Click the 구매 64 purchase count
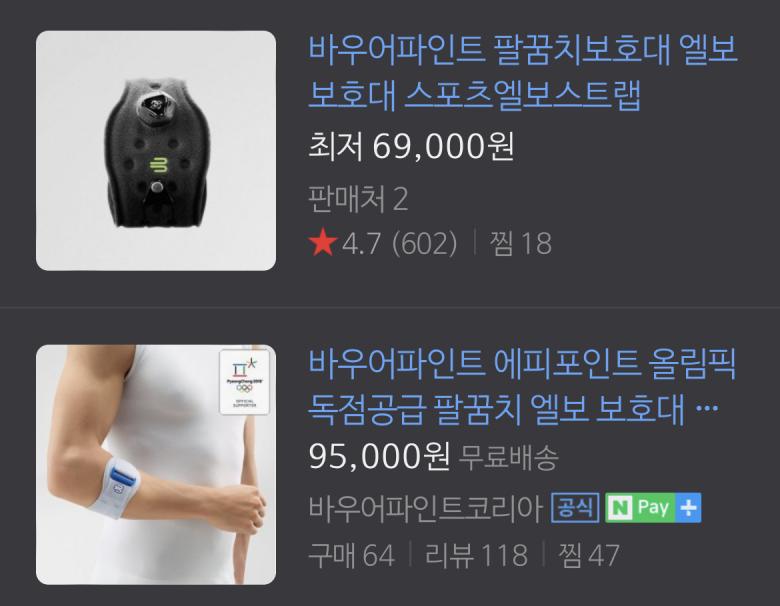 coord(352,555)
